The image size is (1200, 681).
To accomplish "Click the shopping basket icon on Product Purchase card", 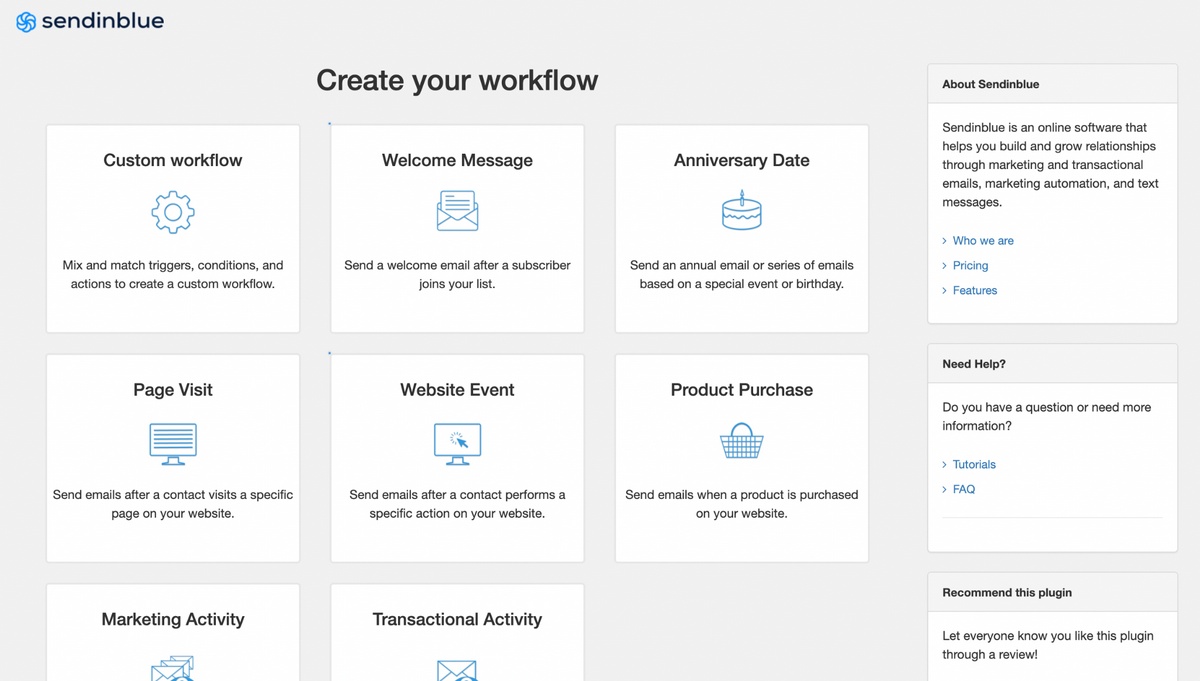I will [741, 441].
